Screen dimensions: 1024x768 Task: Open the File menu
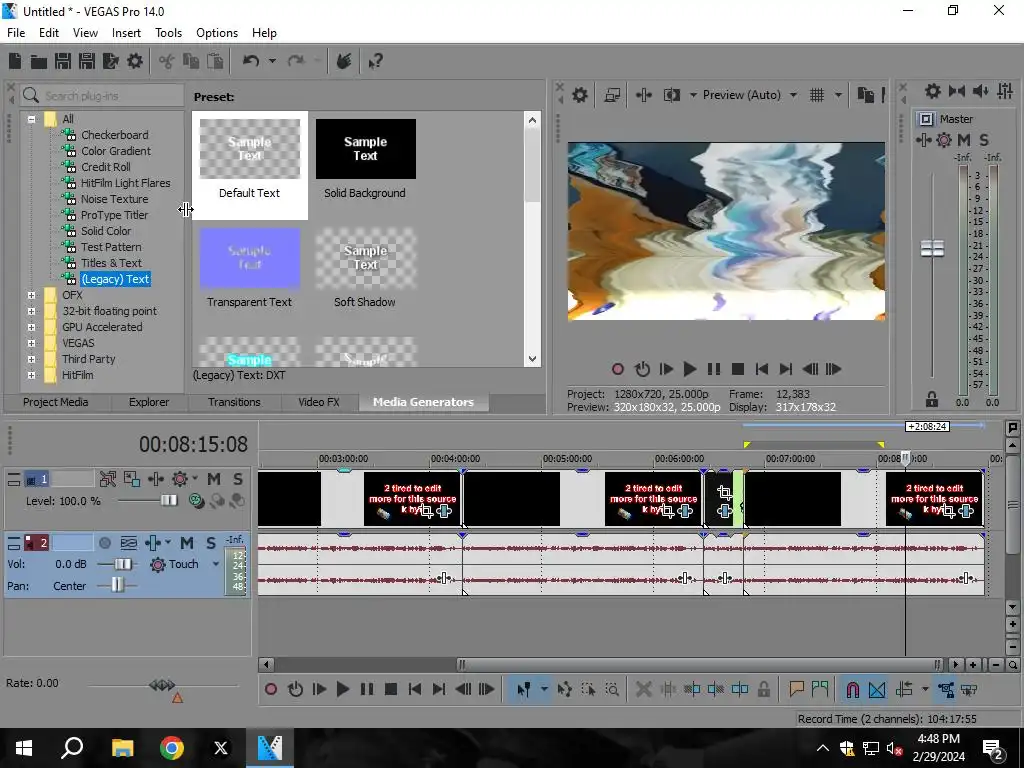coord(16,33)
